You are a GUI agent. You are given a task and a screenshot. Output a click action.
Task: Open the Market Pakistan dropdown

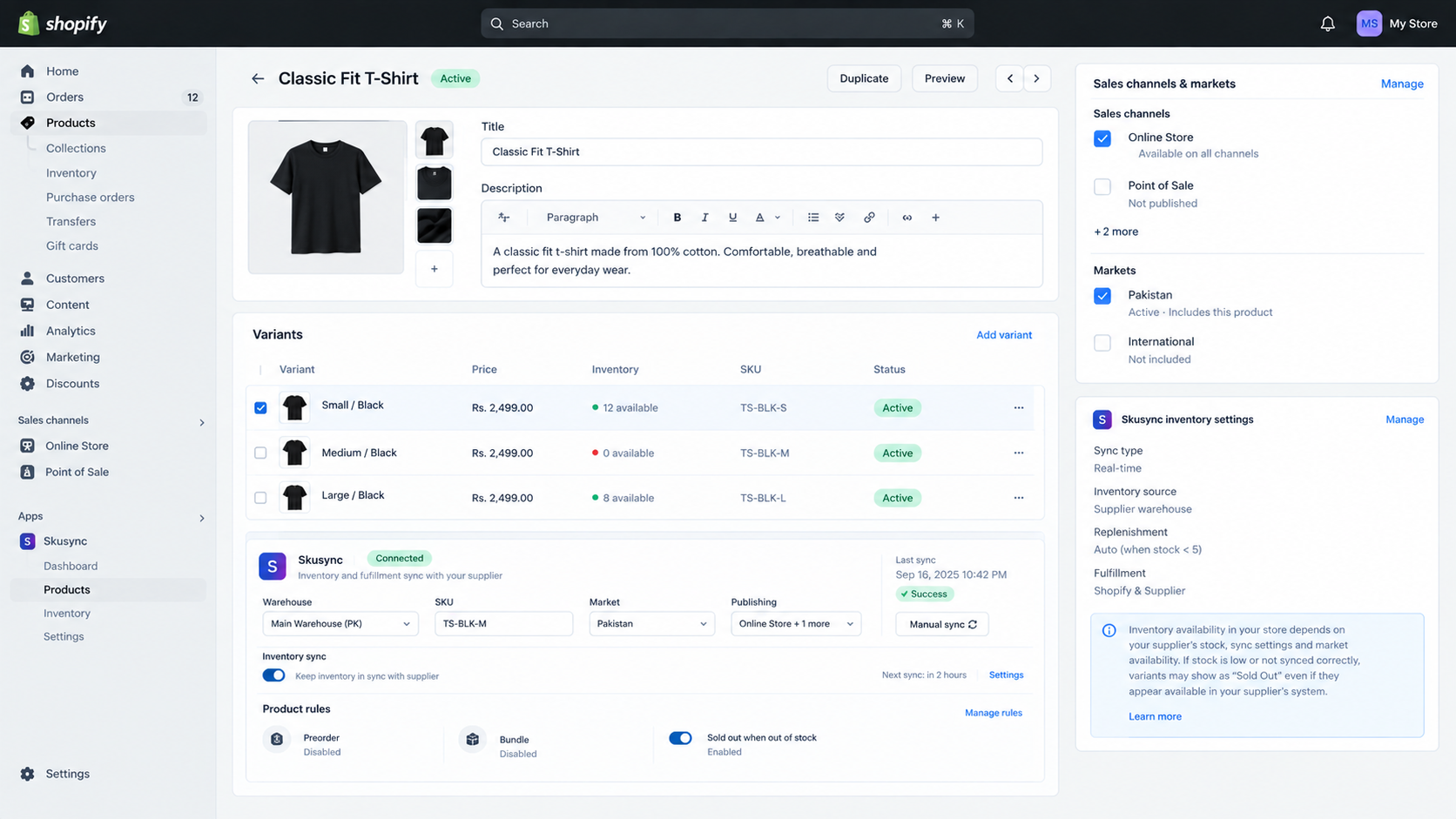point(652,624)
